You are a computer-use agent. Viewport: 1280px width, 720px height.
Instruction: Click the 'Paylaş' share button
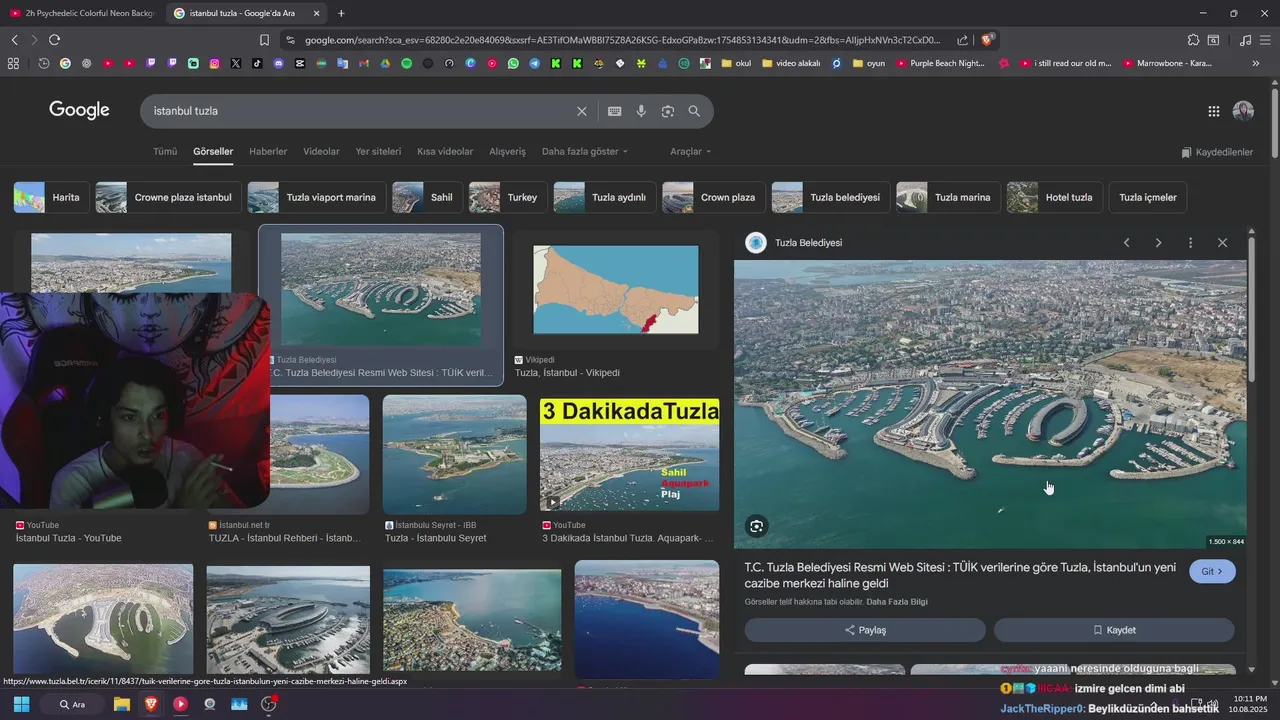tap(865, 630)
